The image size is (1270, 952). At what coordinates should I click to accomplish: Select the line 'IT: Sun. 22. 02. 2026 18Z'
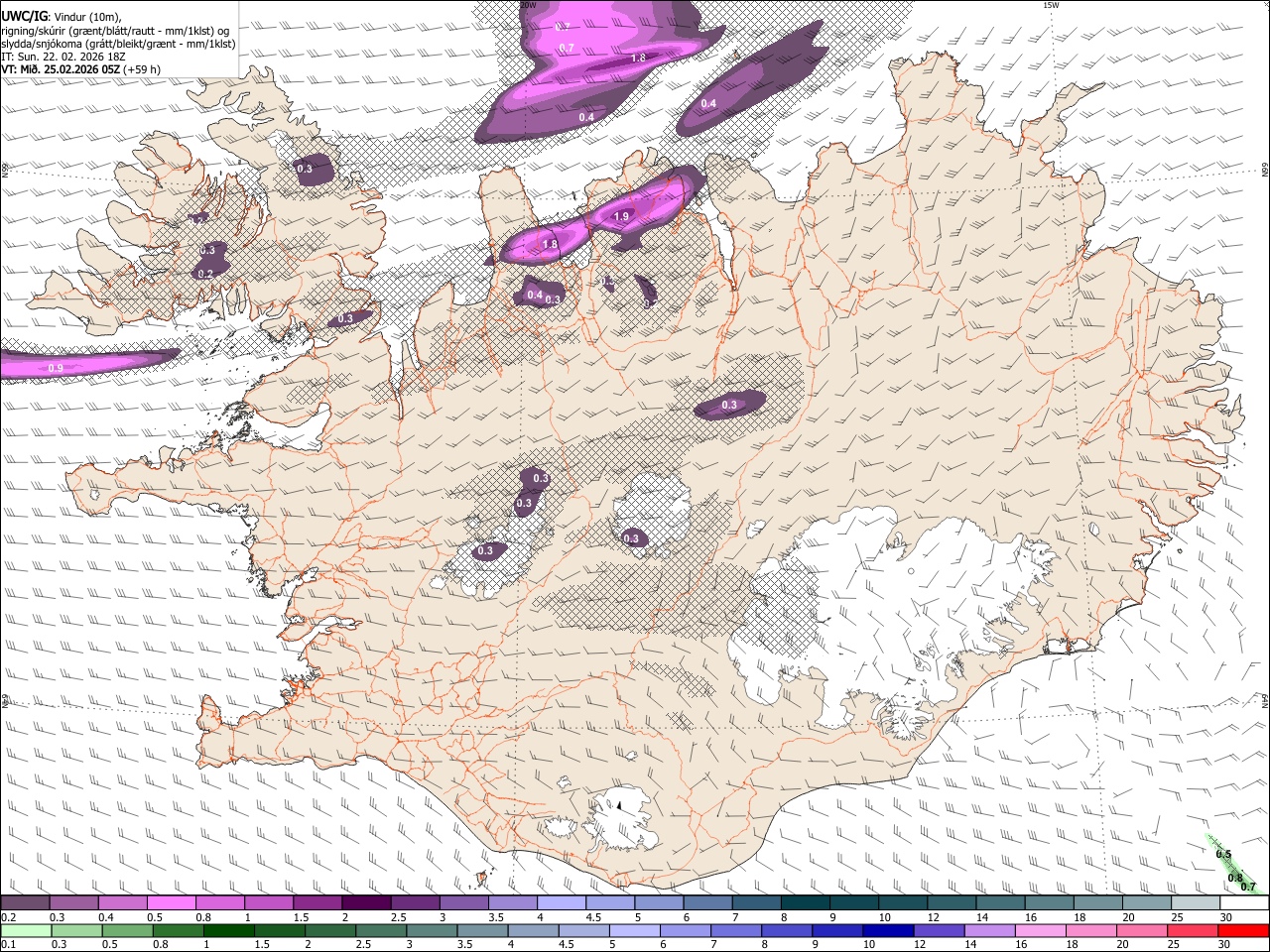coord(63,57)
